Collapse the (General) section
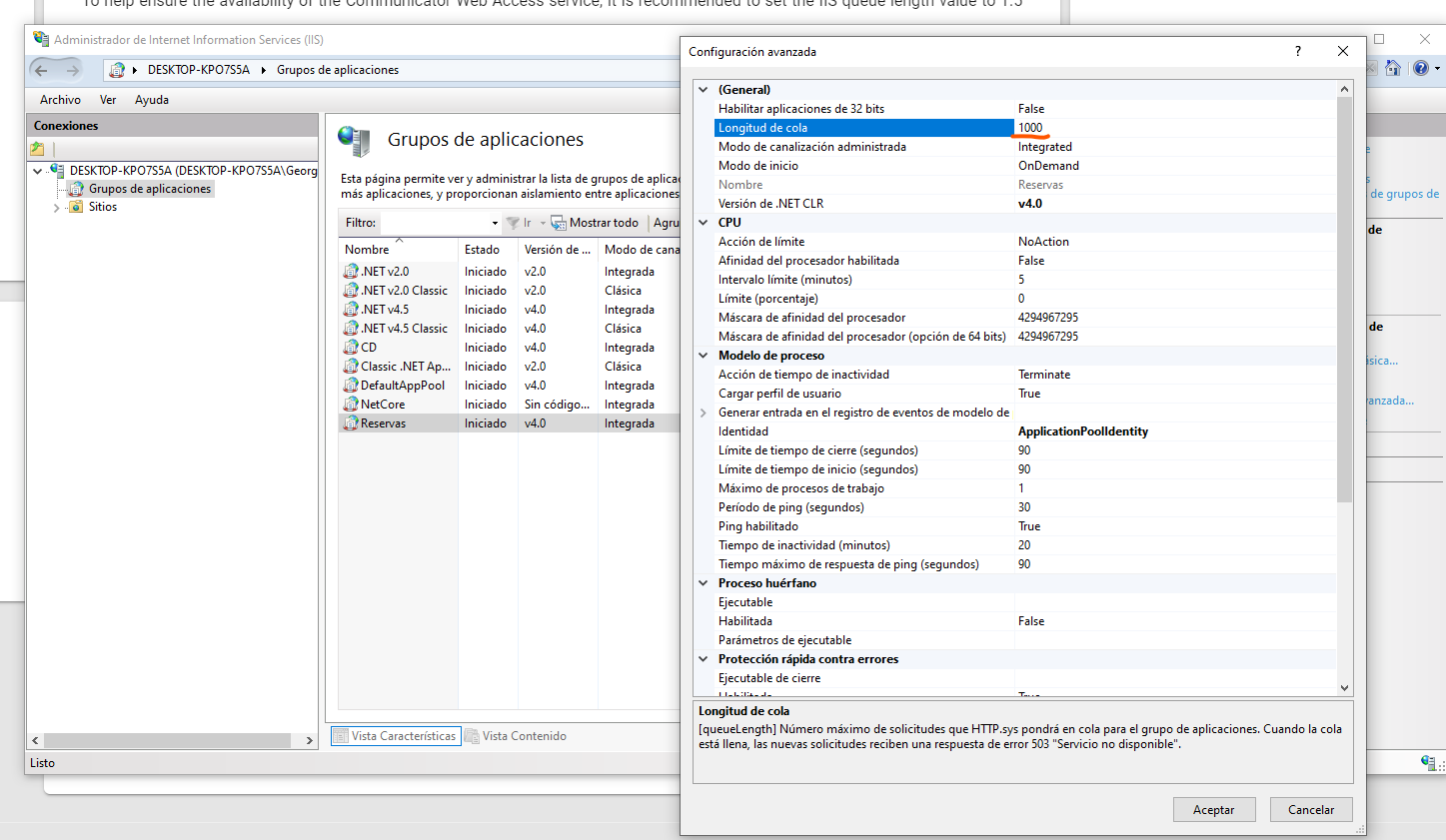 (x=704, y=90)
